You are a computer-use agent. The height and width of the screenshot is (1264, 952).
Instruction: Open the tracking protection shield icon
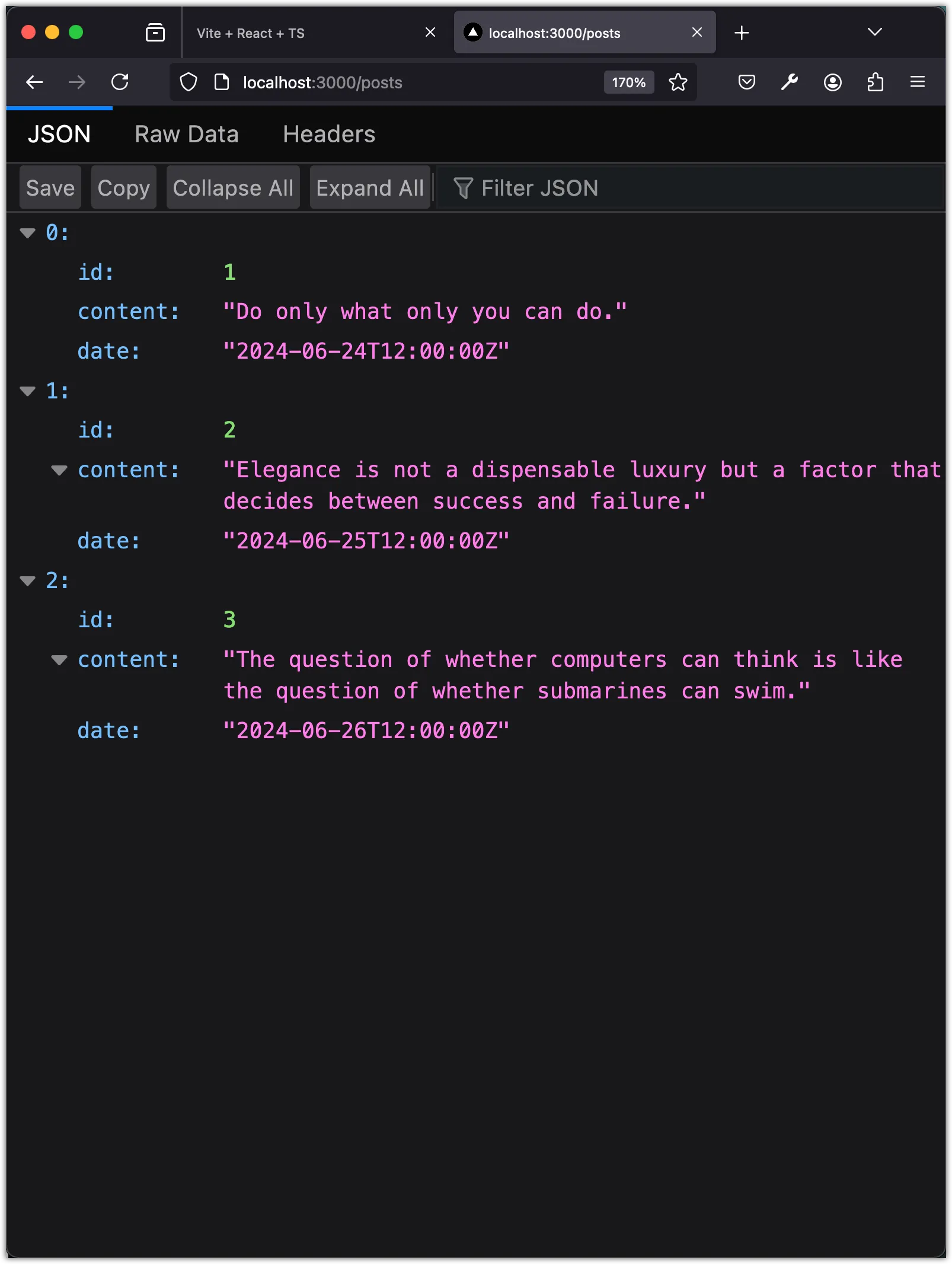click(x=189, y=82)
